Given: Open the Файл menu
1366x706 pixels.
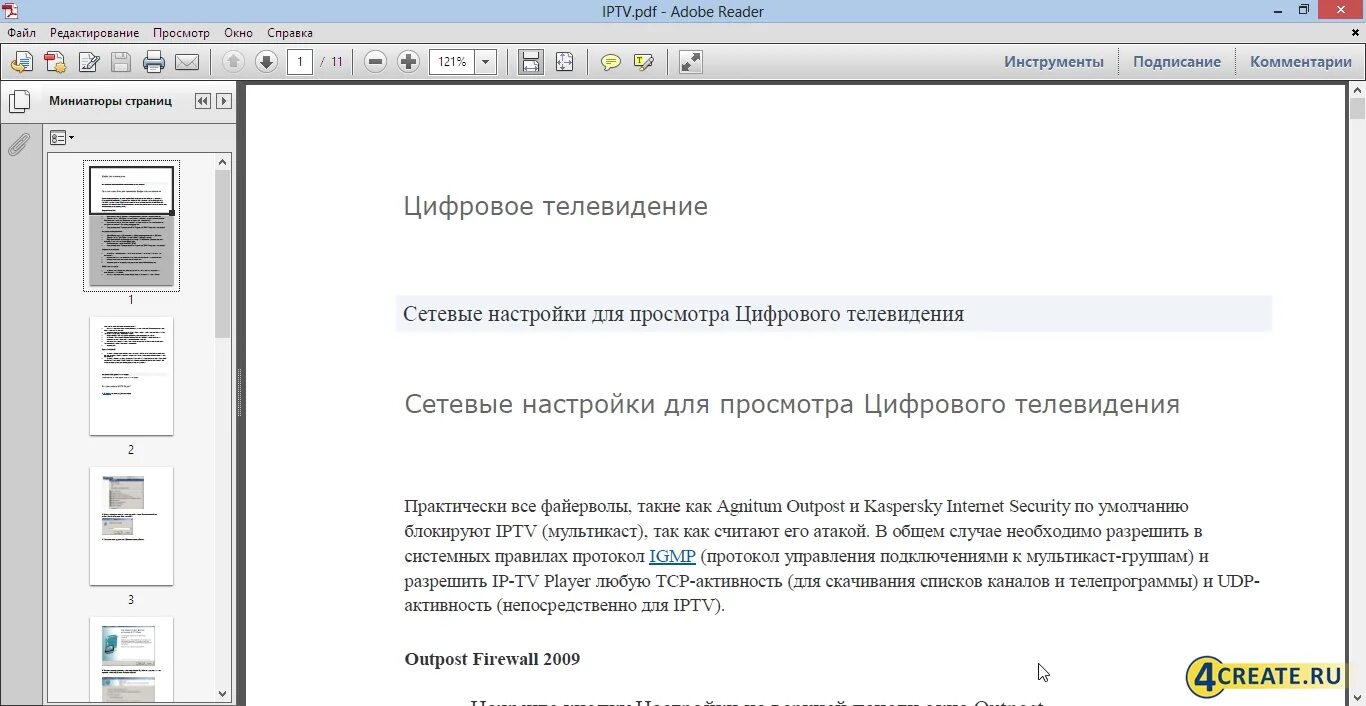Looking at the screenshot, I should 21,33.
